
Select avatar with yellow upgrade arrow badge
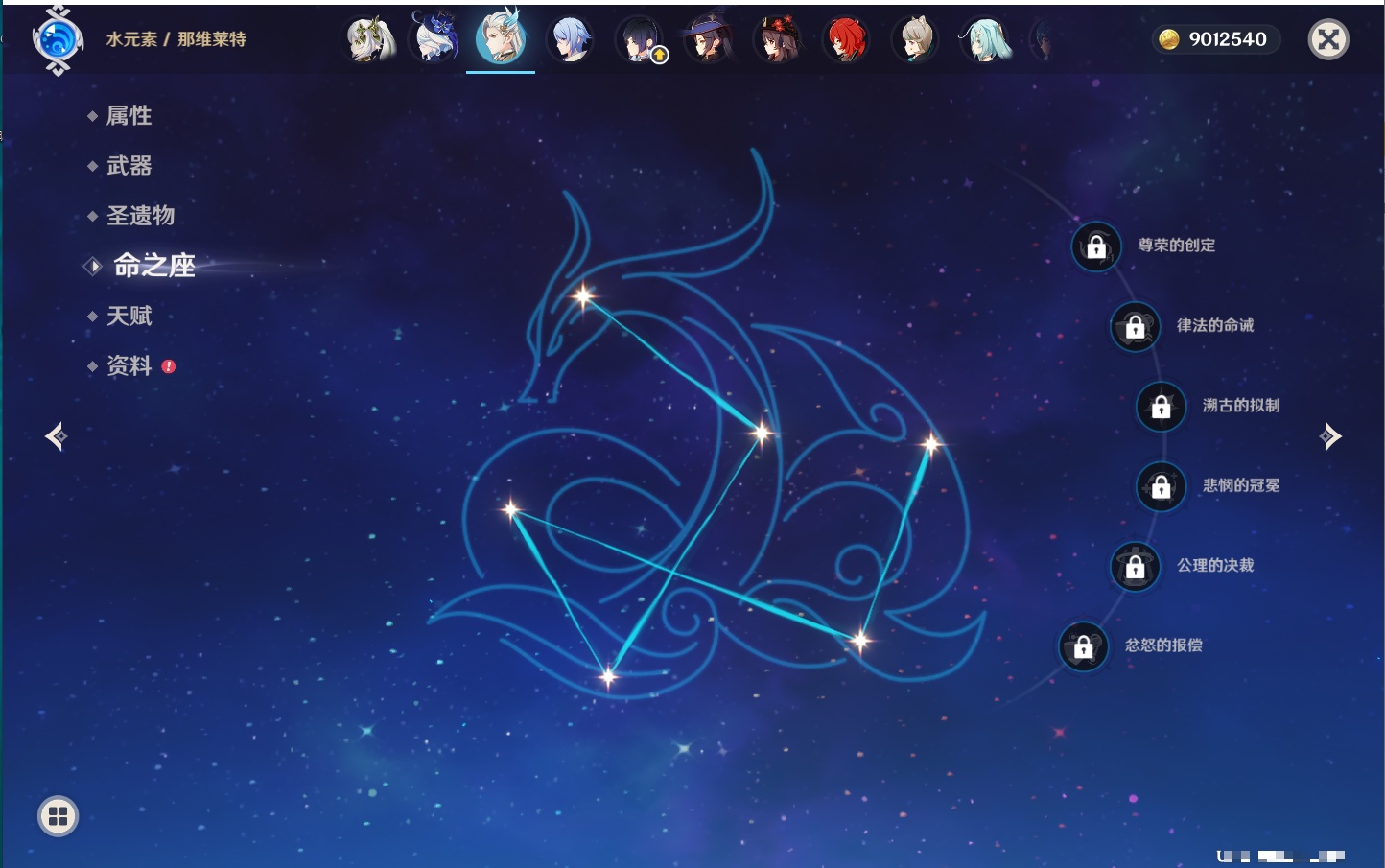[x=639, y=40]
